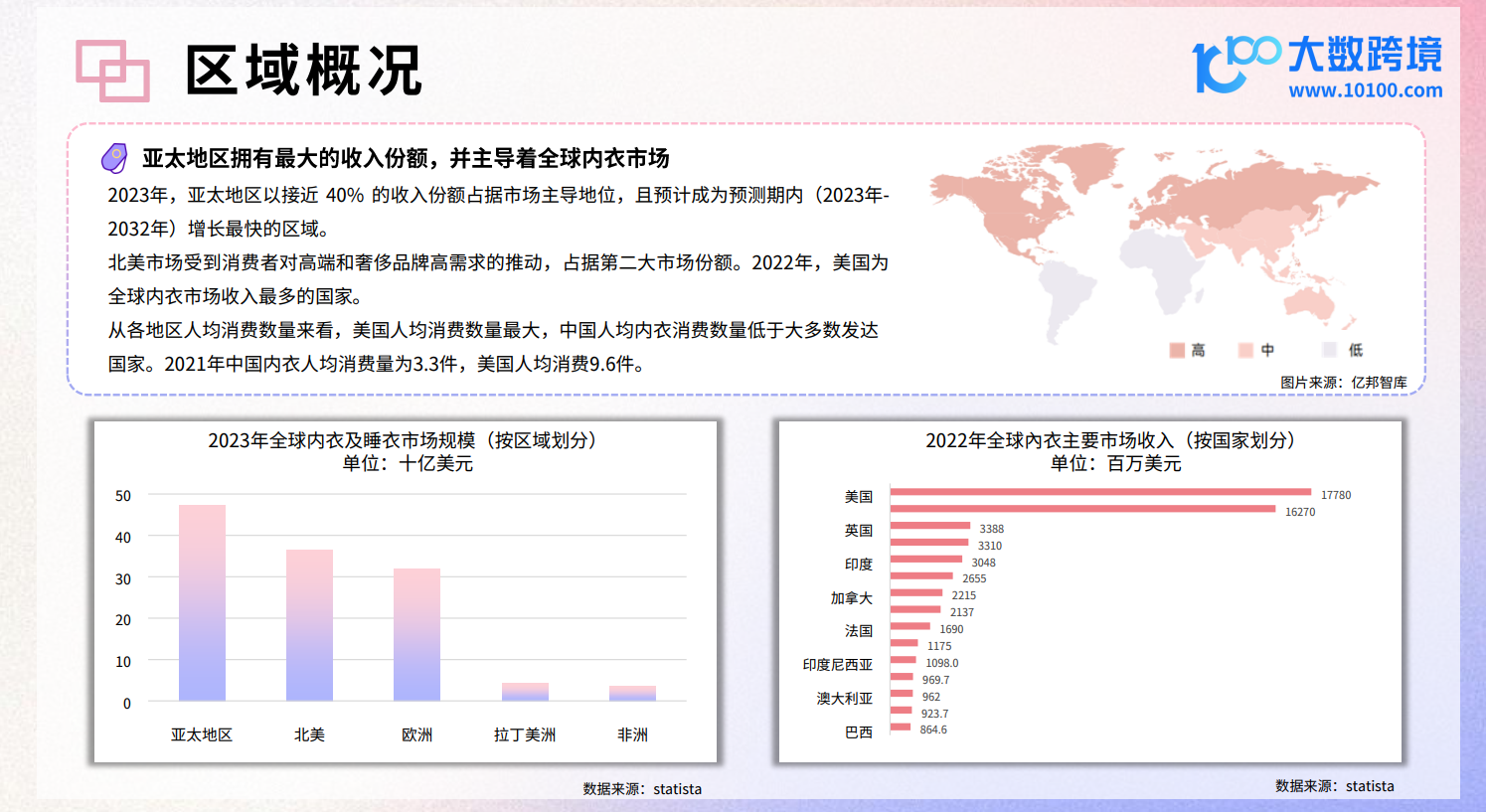This screenshot has height=812, width=1486.
Task: Click the 欧洲 bar in the column chart
Action: 416,635
